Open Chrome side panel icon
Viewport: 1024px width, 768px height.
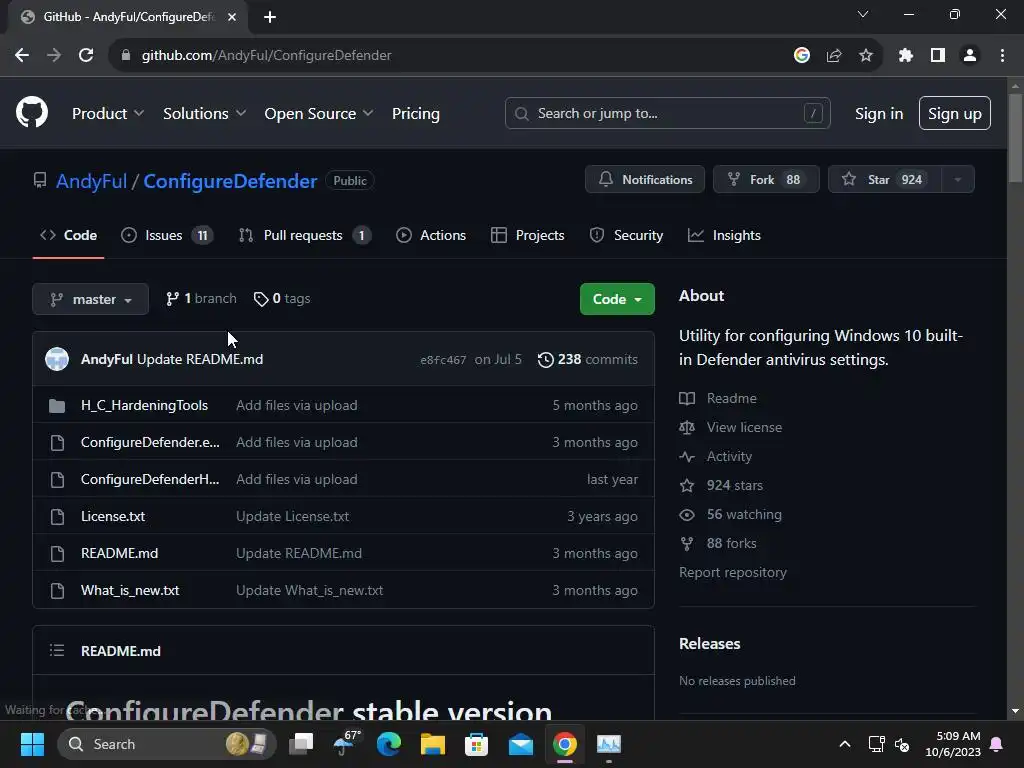tap(938, 56)
